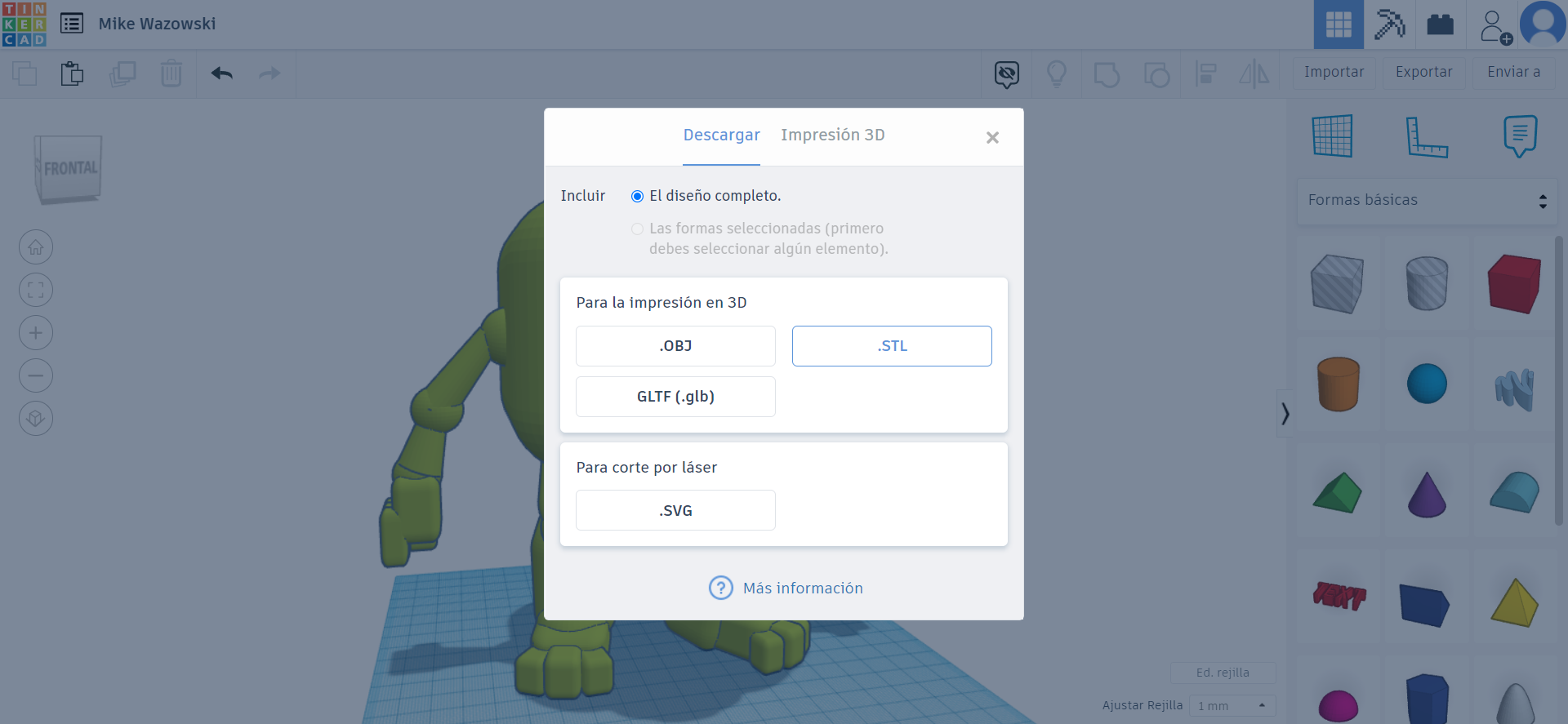Click the Ed. rejilla button
This screenshot has height=724, width=1568.
coord(1223,673)
